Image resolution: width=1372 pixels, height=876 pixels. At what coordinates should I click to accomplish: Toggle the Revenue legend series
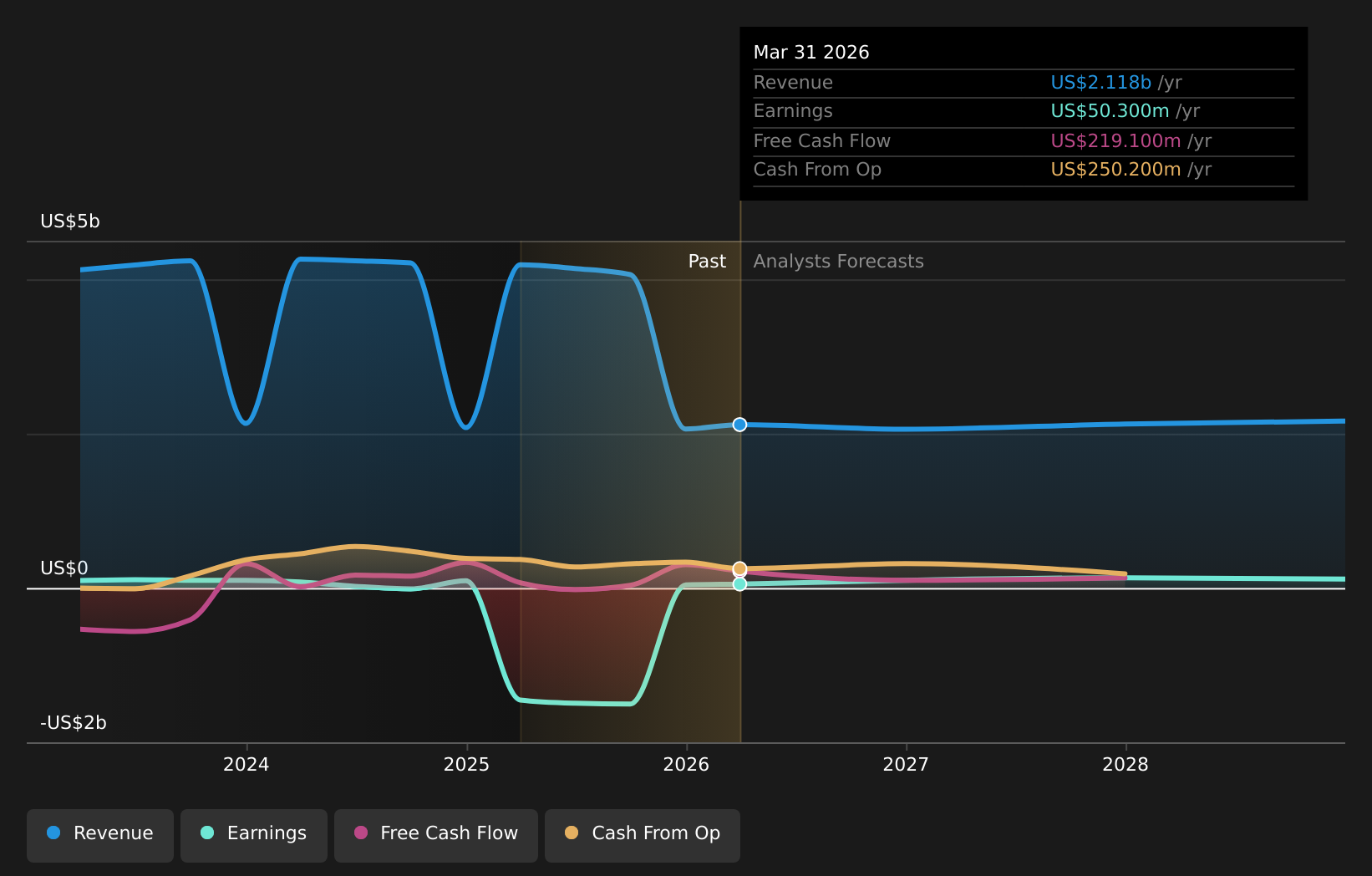click(x=100, y=835)
